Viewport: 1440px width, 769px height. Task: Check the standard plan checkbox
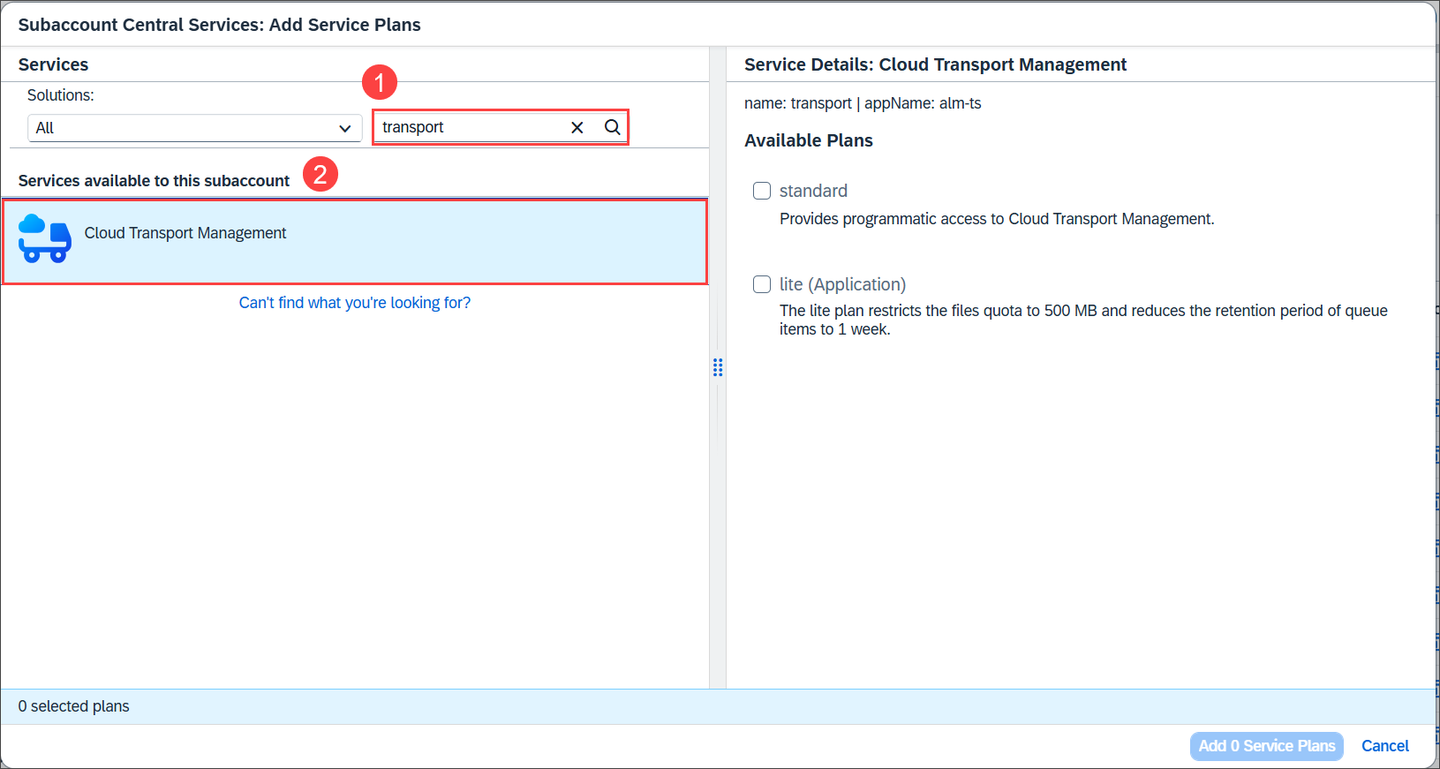762,191
